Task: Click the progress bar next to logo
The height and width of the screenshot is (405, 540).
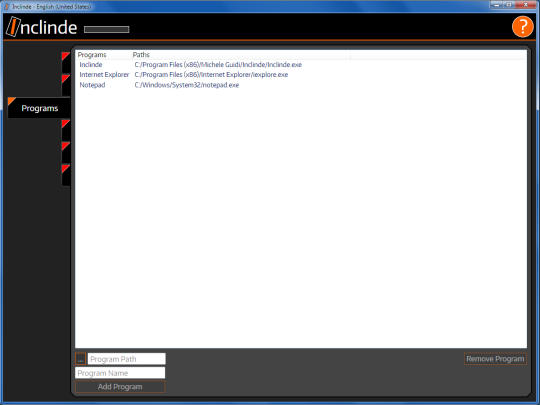Action: click(x=107, y=30)
